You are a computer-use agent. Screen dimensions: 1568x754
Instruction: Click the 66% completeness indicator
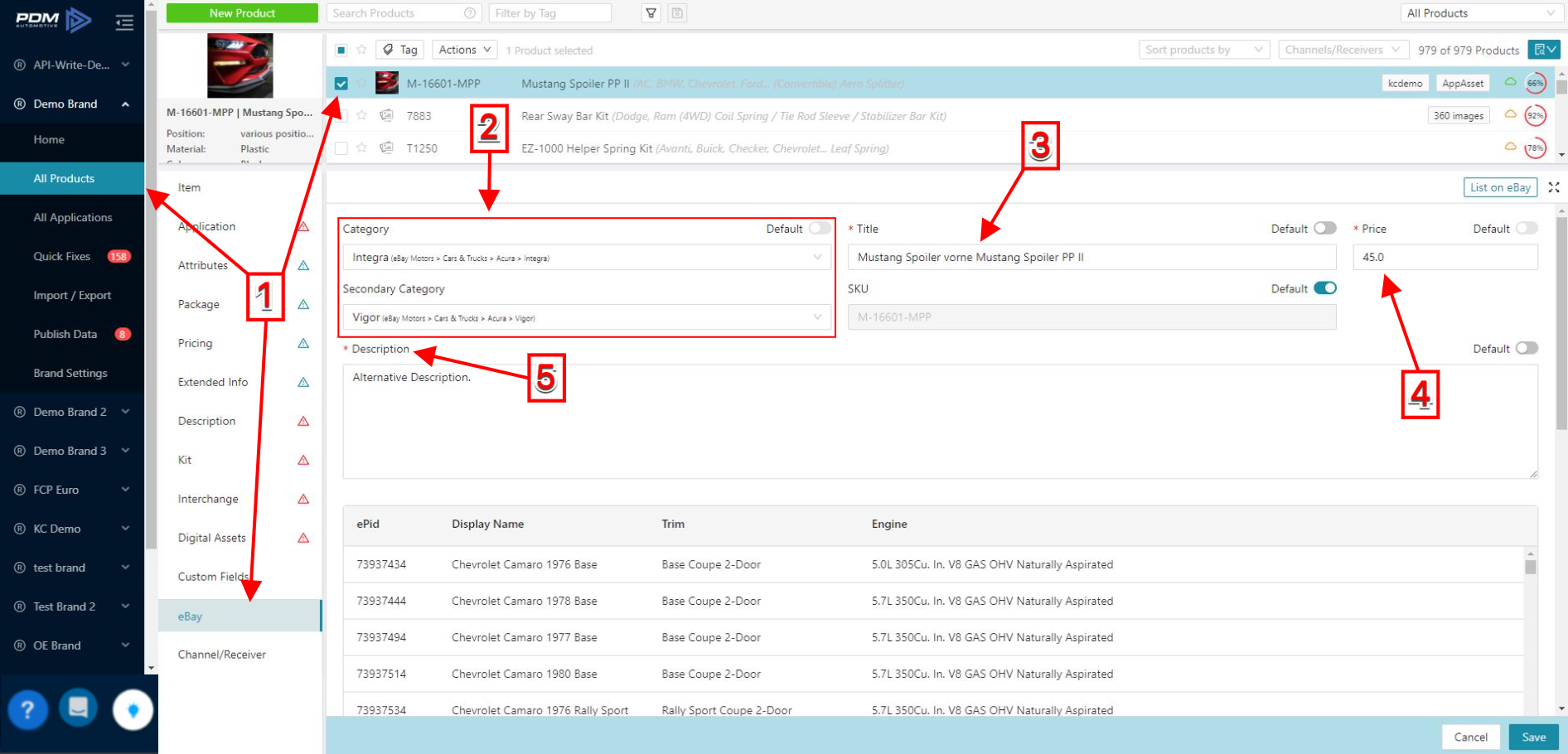click(x=1536, y=83)
